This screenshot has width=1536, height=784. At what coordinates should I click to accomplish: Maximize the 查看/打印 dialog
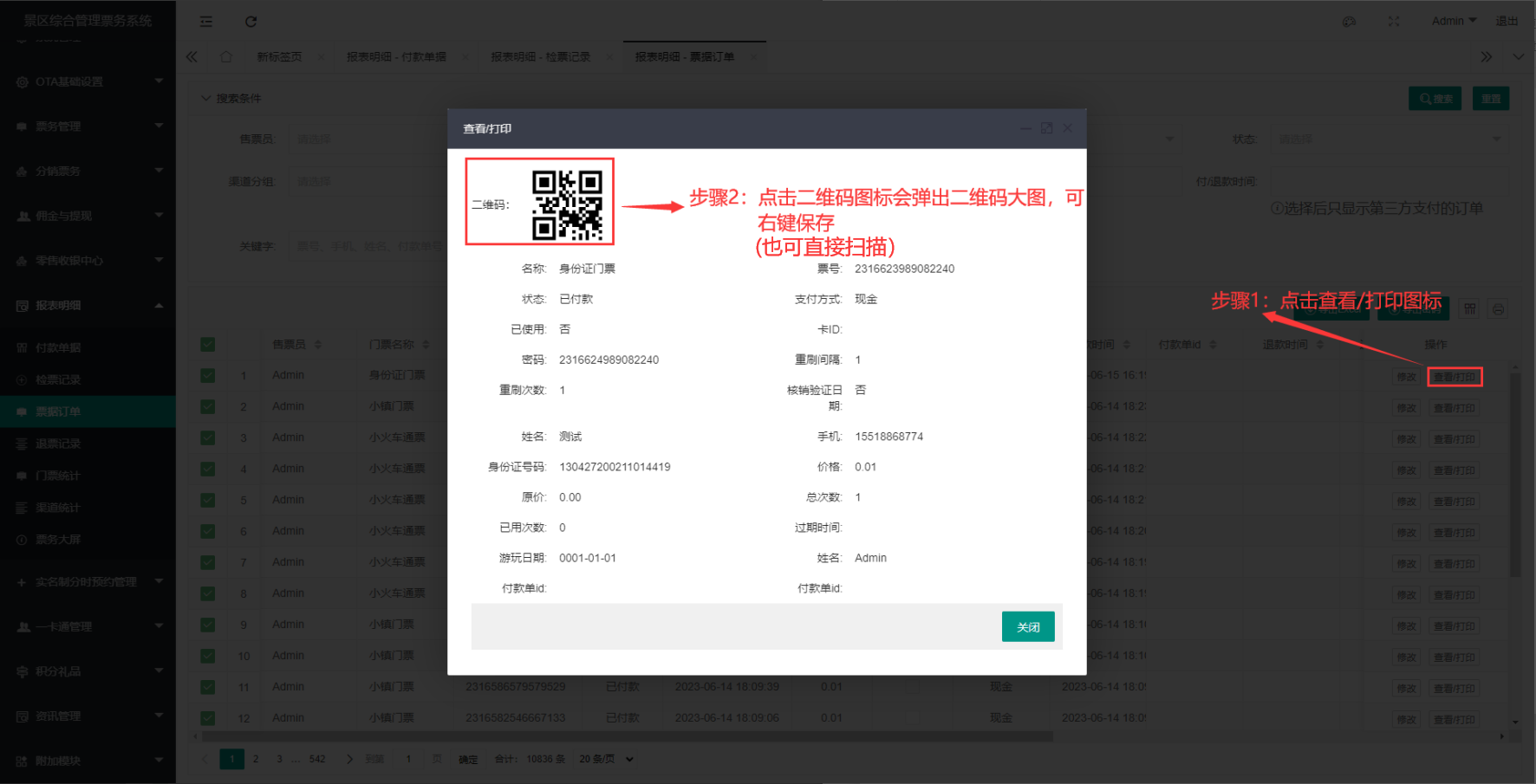pos(1047,128)
